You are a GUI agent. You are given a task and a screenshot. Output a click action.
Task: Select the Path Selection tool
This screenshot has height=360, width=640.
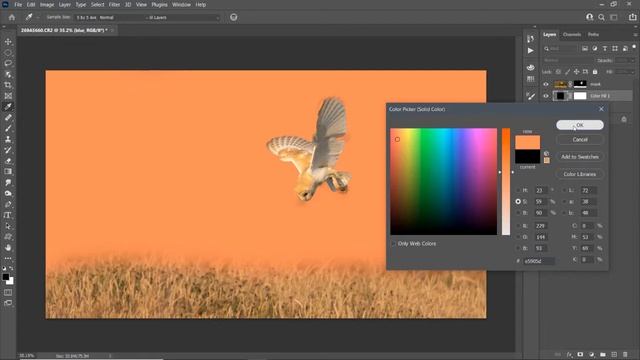[x=8, y=226]
